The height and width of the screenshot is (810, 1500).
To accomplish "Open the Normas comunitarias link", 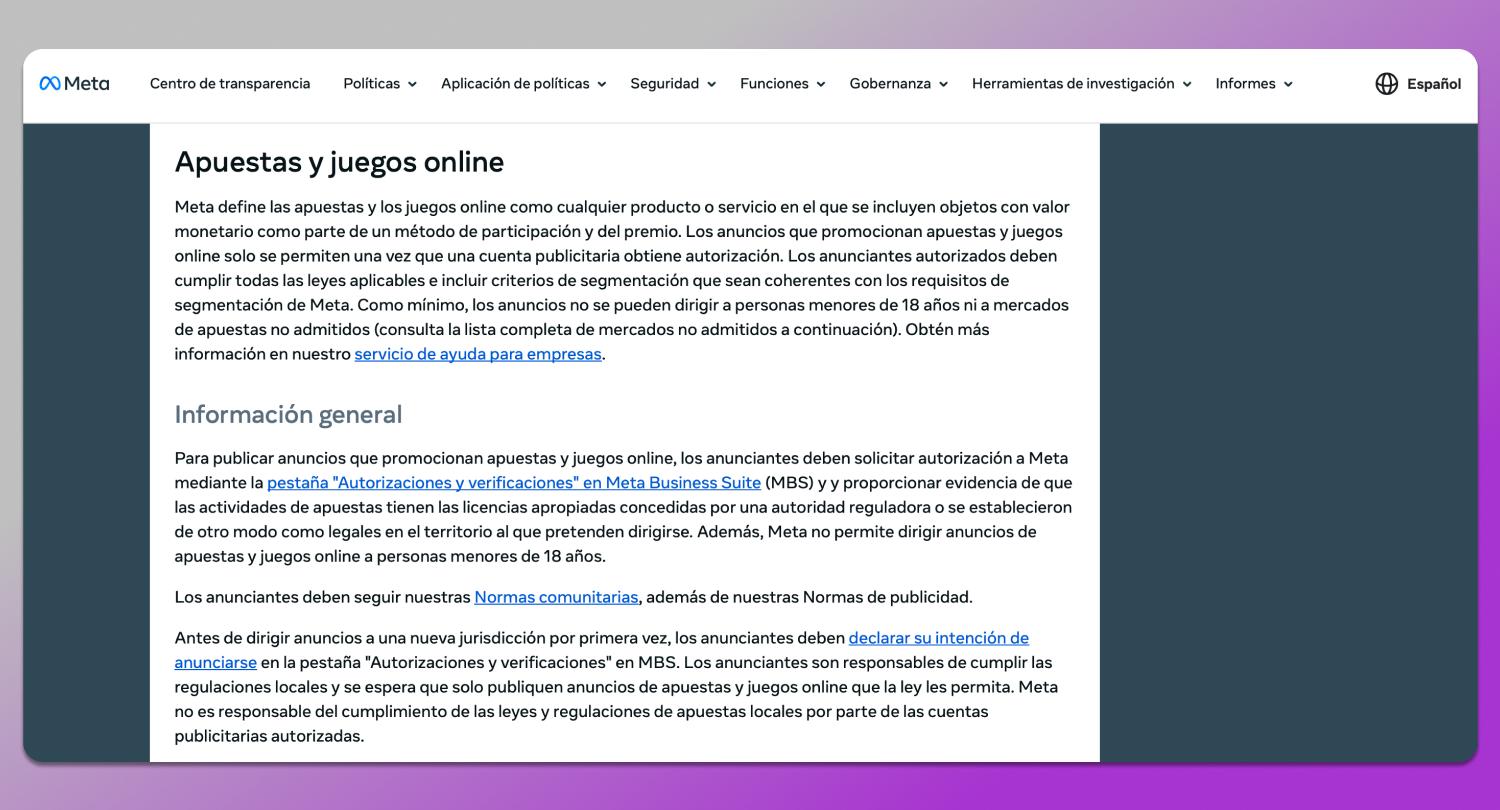I will pyautogui.click(x=556, y=597).
